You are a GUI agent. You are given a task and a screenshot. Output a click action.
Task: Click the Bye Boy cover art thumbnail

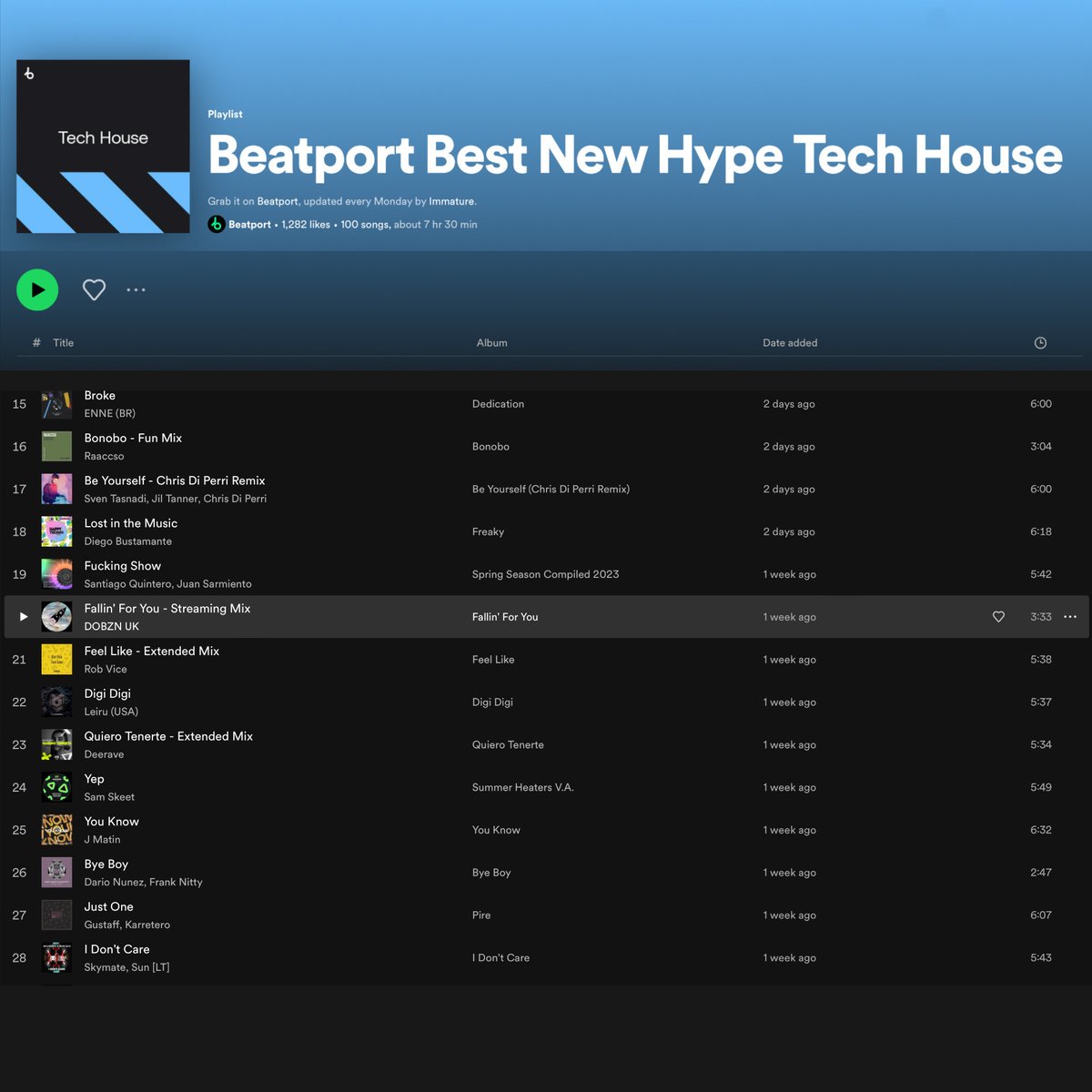point(56,873)
